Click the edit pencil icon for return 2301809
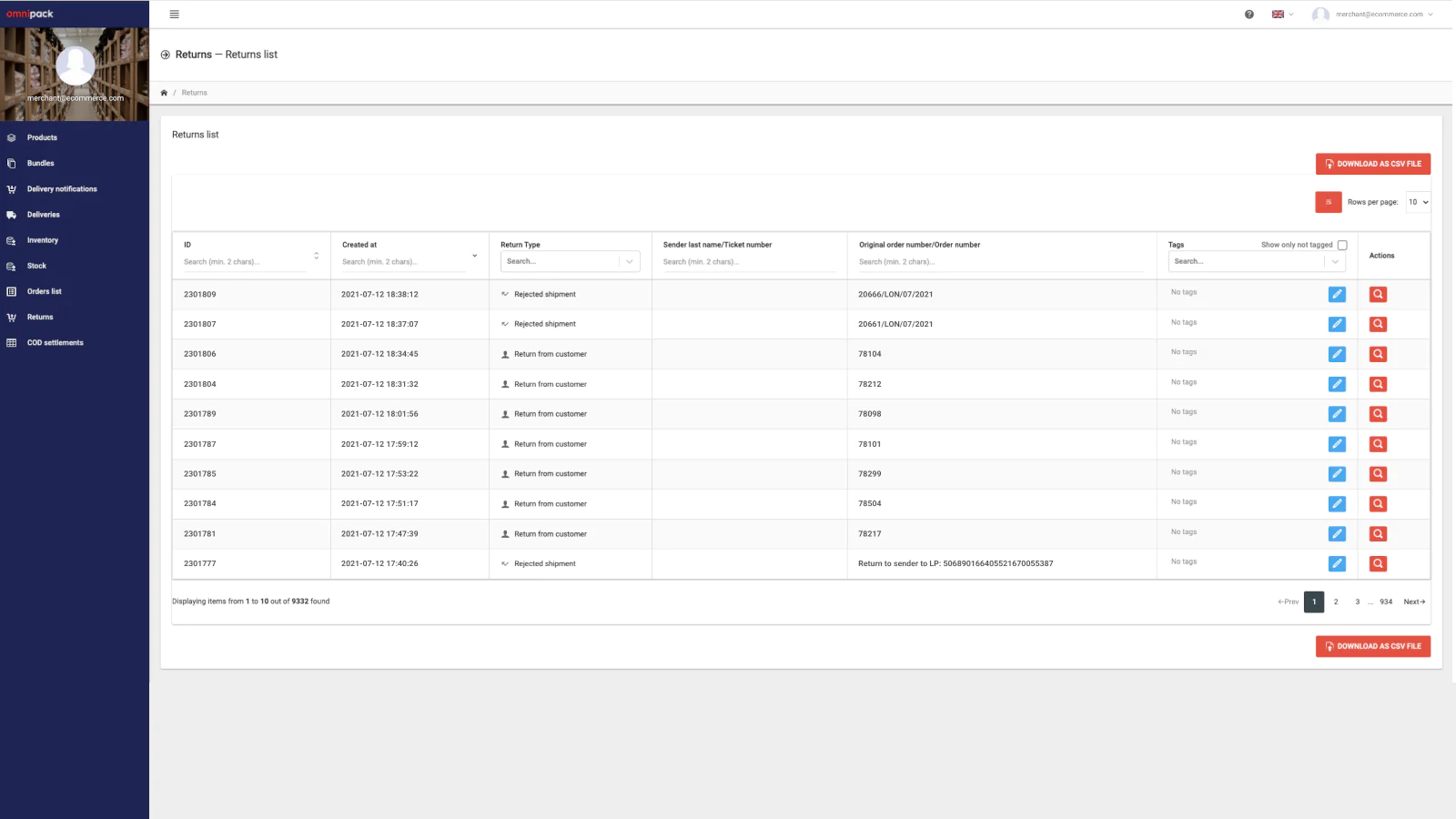Viewport: 1456px width, 819px height. [1336, 294]
